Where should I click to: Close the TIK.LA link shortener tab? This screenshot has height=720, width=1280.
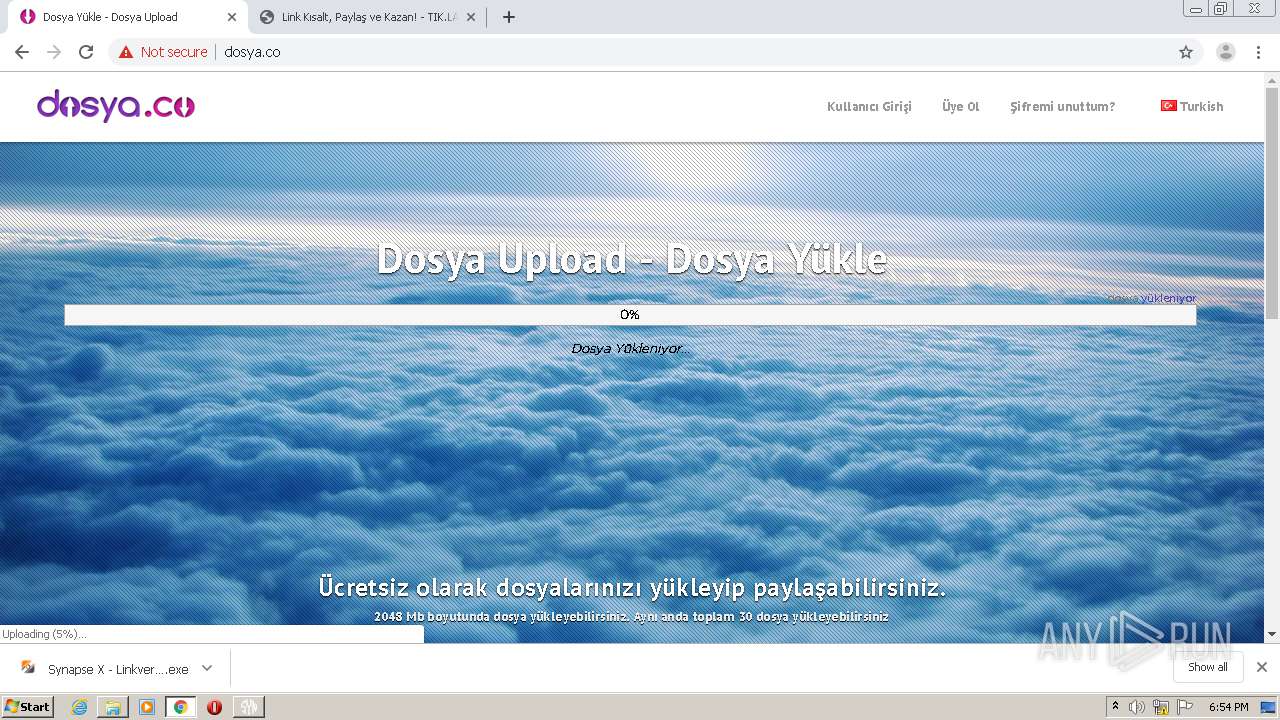[x=471, y=17]
